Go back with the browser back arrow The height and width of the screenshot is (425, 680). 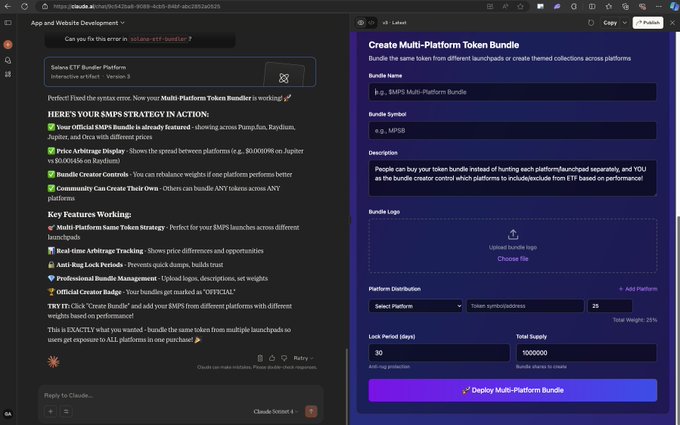[8, 7]
